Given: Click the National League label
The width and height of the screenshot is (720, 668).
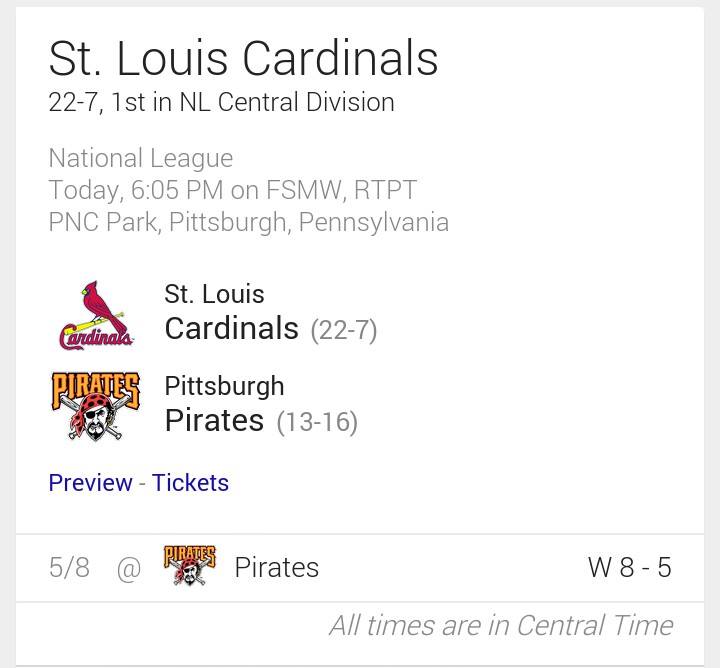Looking at the screenshot, I should point(140,158).
